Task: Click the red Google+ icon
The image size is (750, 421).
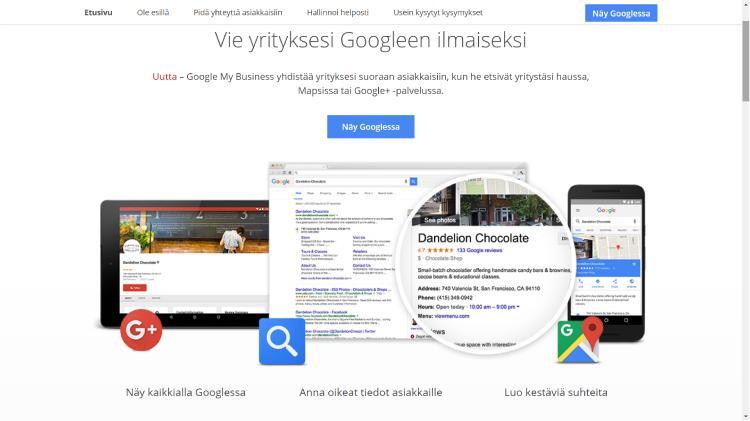Action: [x=141, y=330]
